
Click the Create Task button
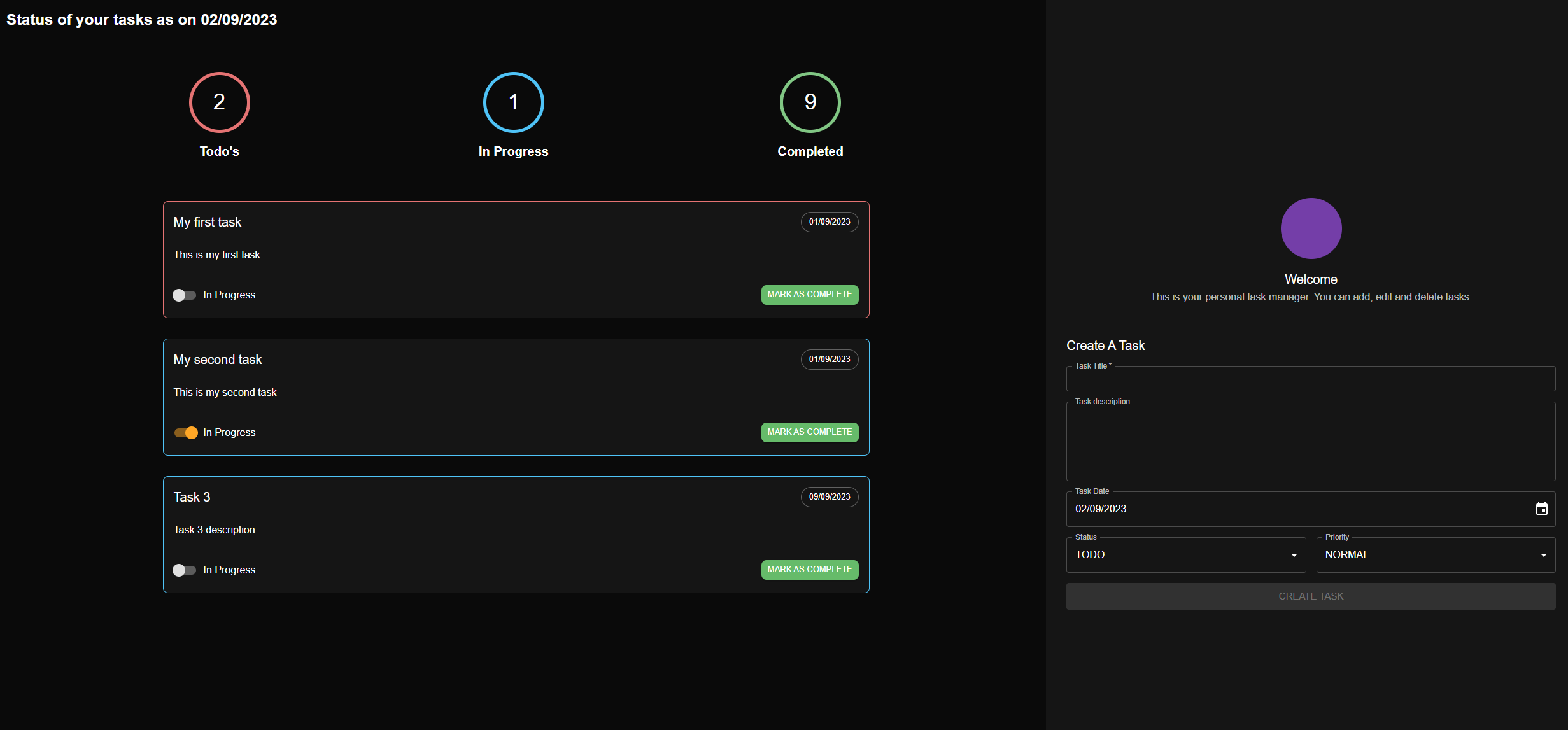pos(1310,596)
